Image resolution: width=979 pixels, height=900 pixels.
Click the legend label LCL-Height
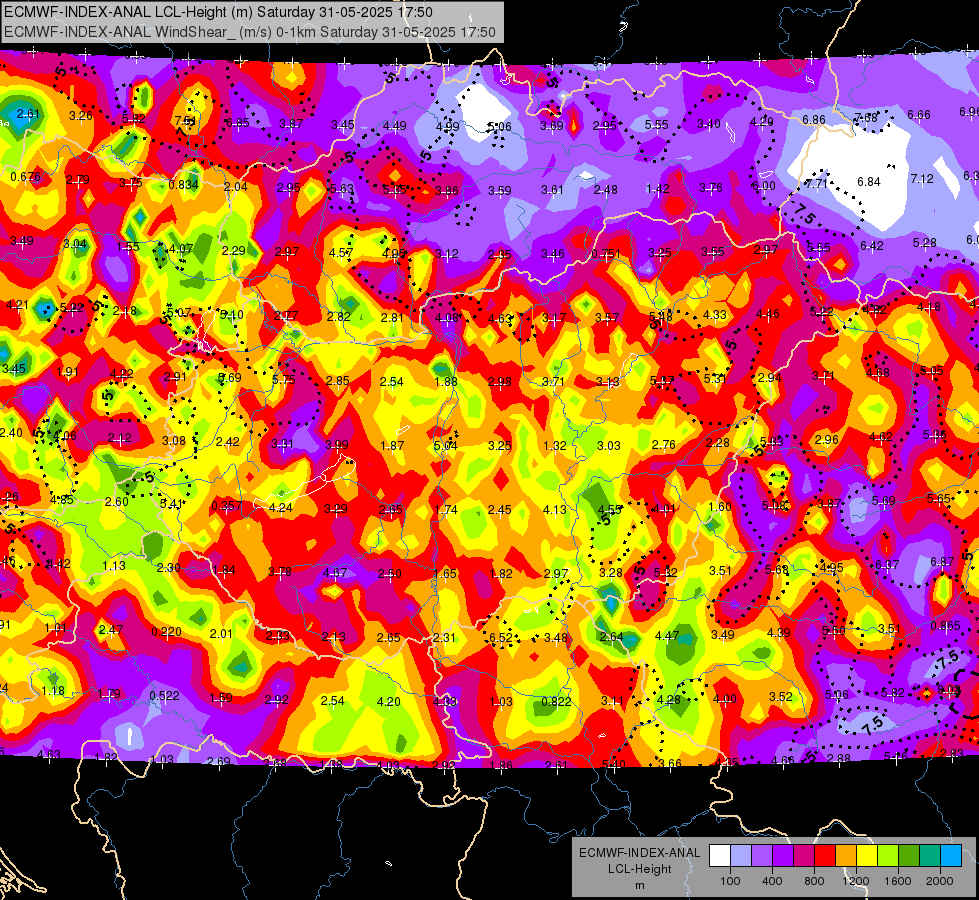[639, 869]
